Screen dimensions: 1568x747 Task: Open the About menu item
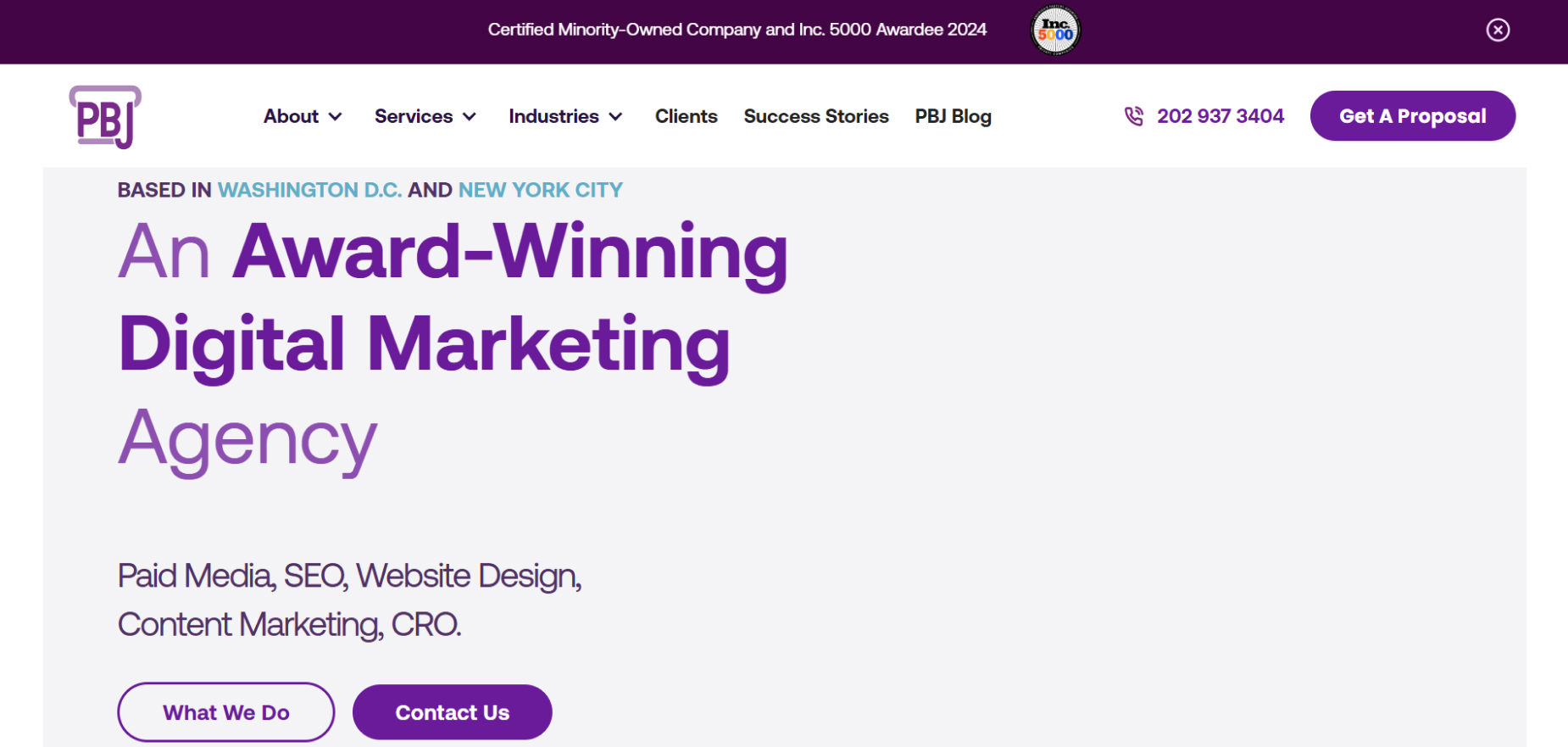click(x=291, y=116)
